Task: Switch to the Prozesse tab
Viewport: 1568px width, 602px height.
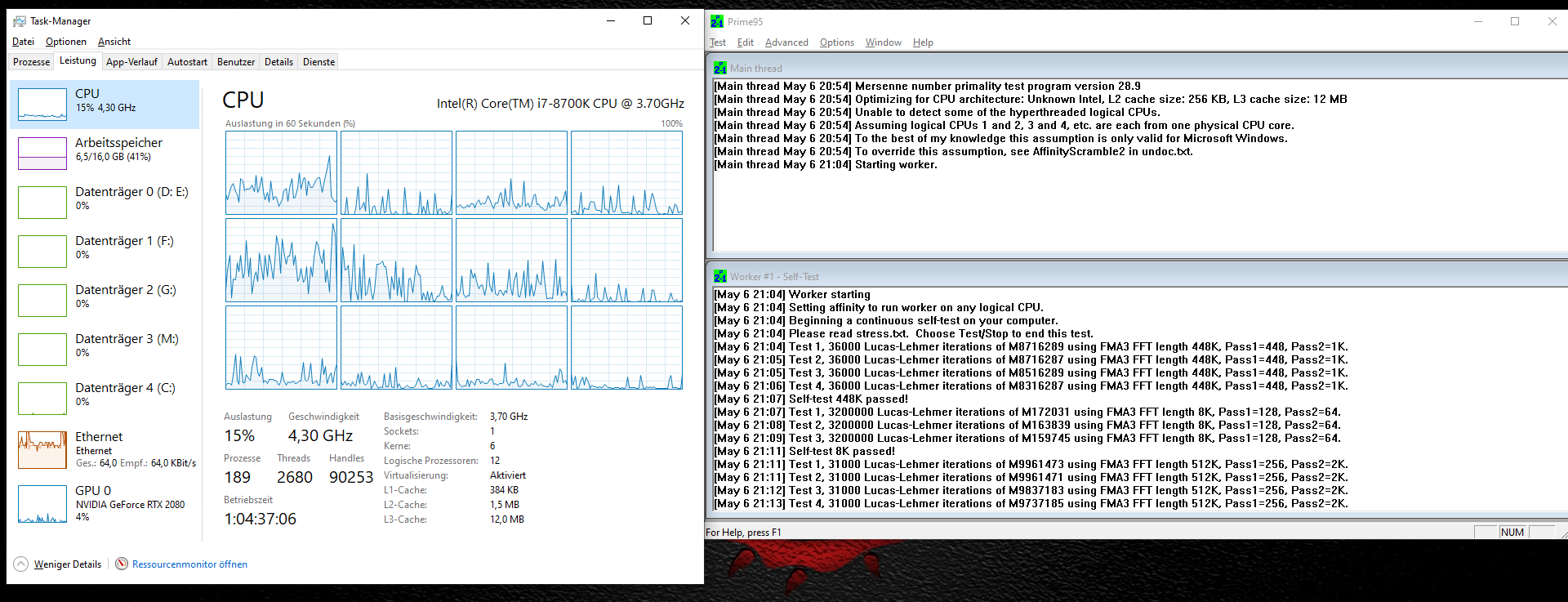Action: tap(32, 62)
